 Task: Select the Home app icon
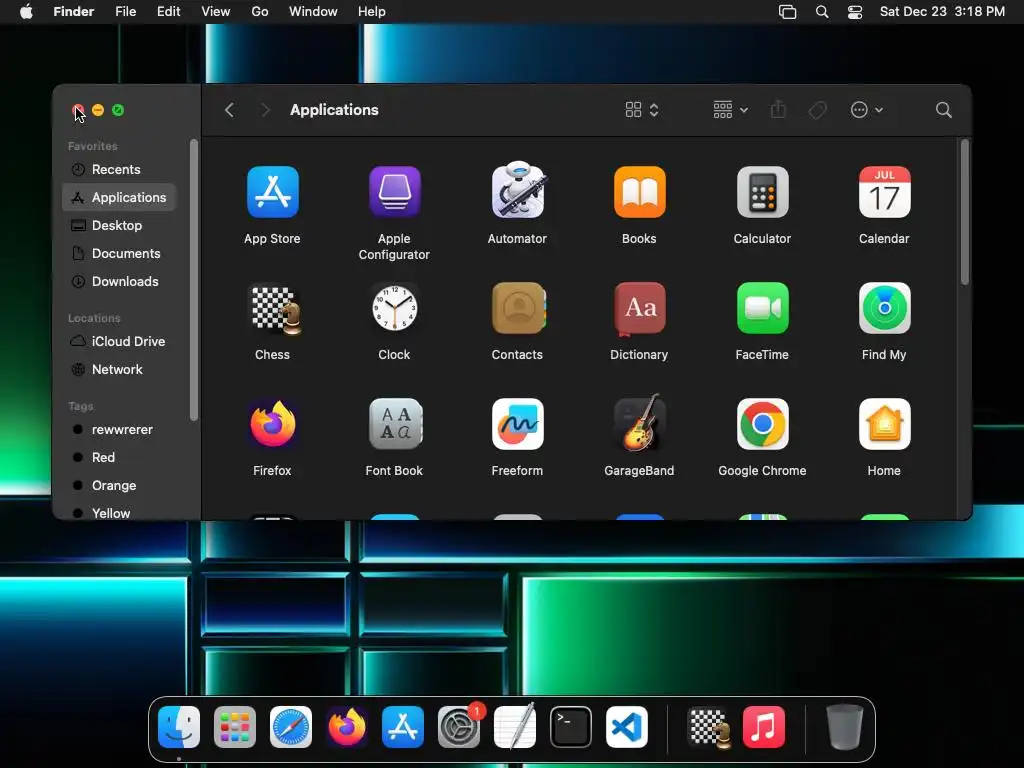tap(884, 424)
